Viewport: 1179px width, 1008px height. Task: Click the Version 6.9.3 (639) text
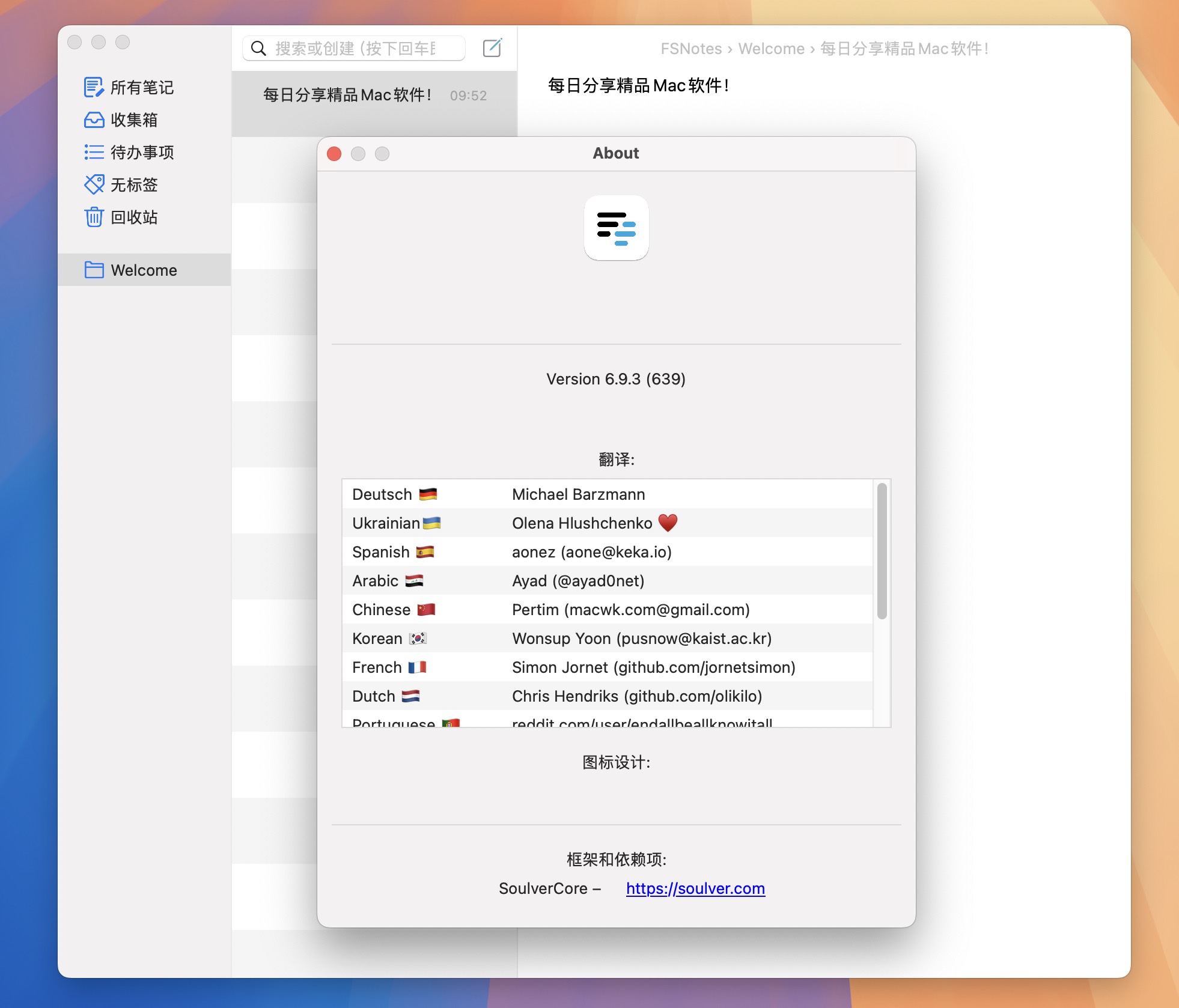point(616,379)
